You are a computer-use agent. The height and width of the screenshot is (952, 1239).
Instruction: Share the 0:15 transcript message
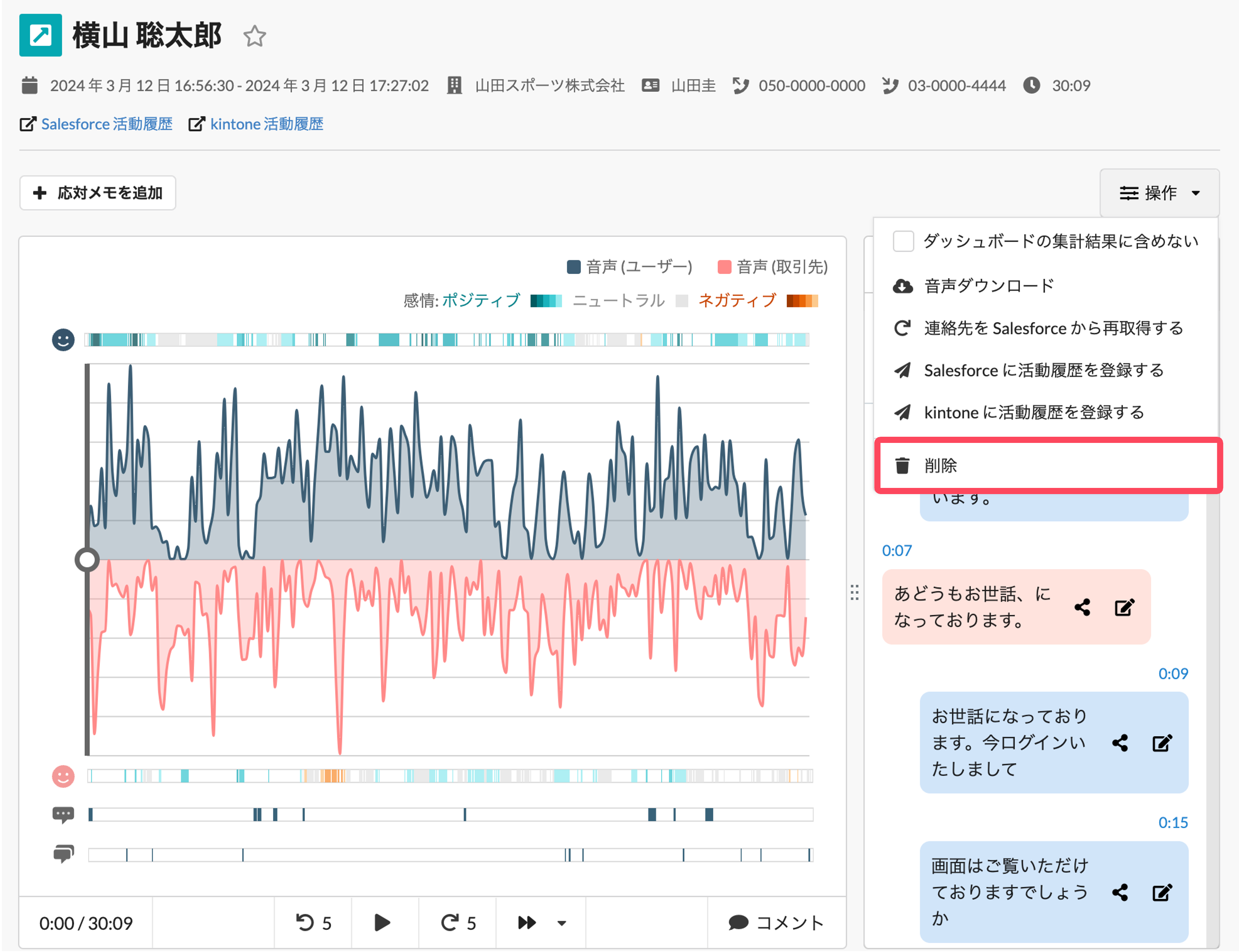pyautogui.click(x=1120, y=892)
